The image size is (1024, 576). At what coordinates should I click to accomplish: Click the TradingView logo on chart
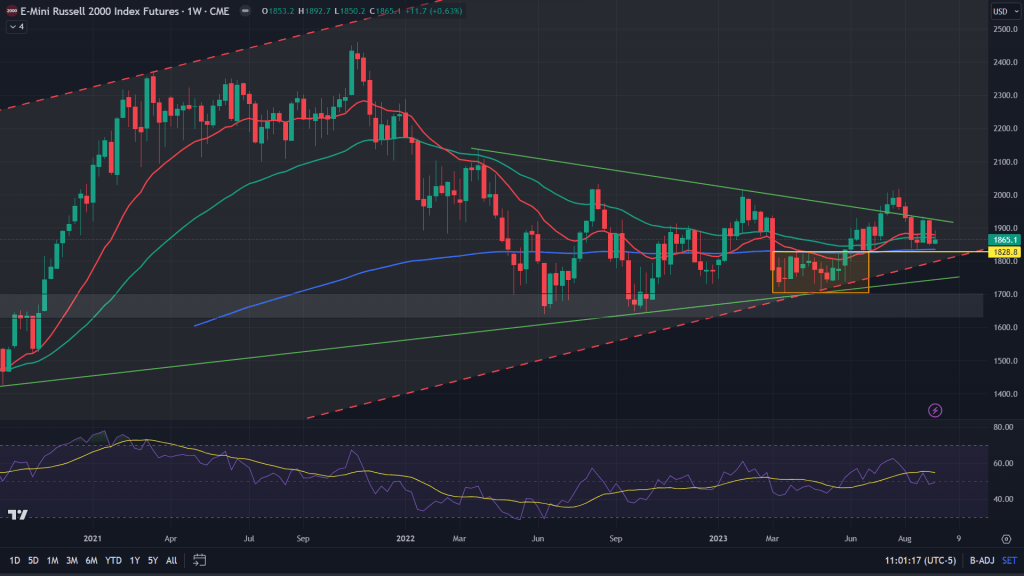tap(17, 515)
